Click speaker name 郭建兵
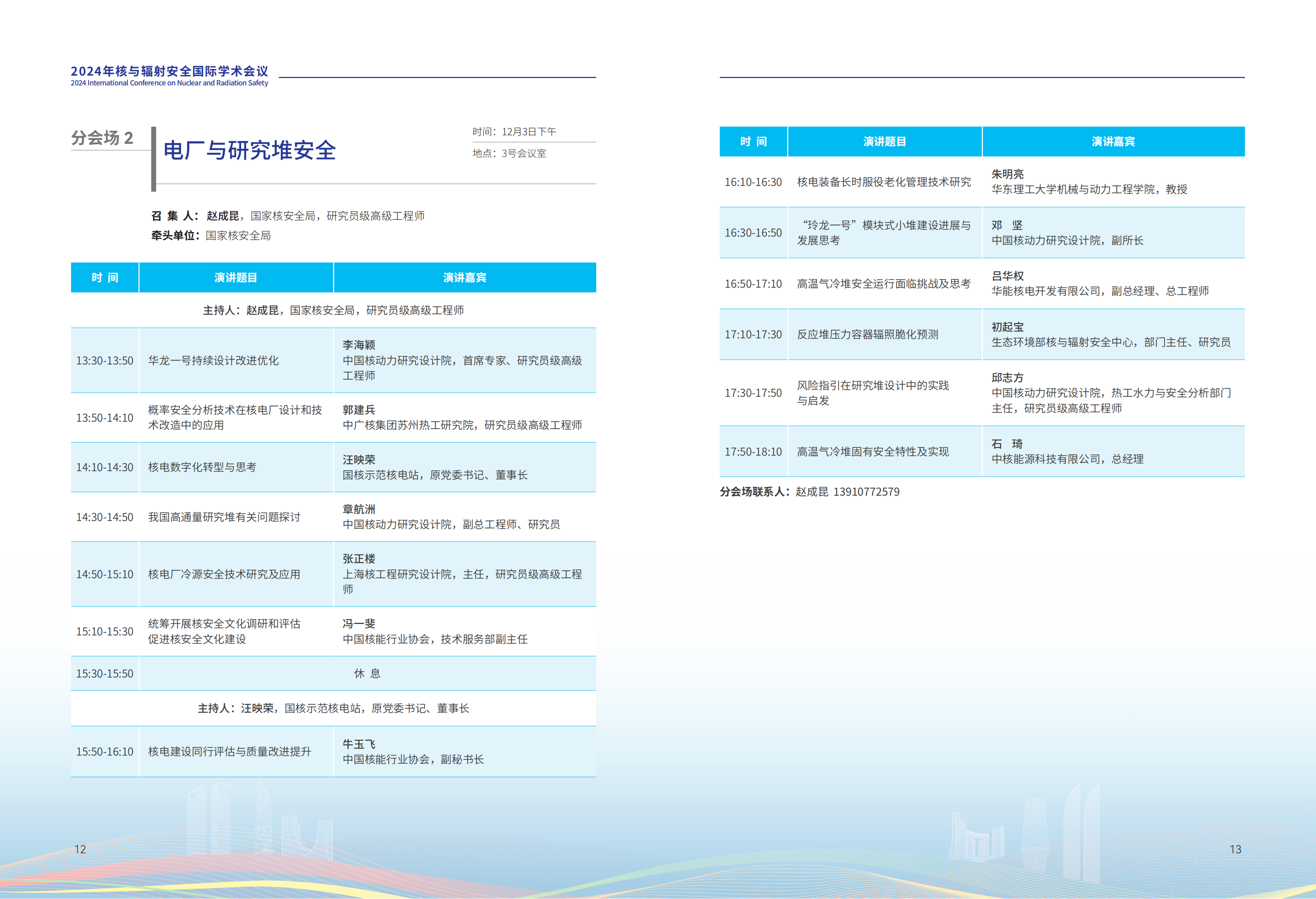 (x=359, y=410)
